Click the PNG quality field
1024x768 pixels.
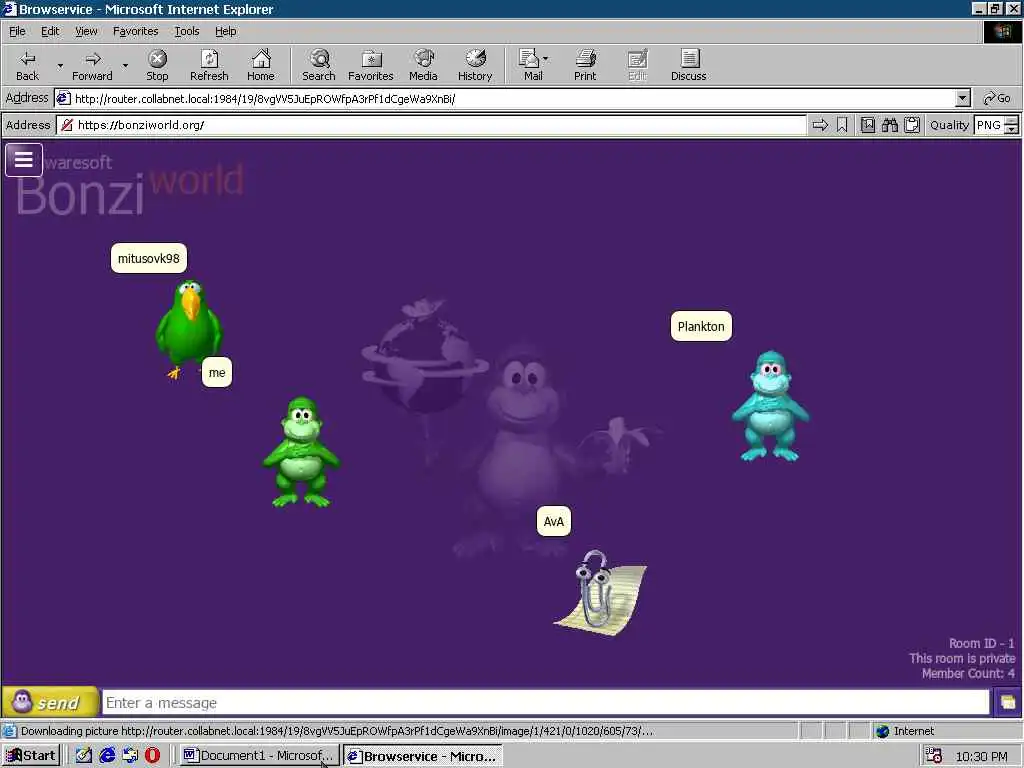click(x=989, y=125)
